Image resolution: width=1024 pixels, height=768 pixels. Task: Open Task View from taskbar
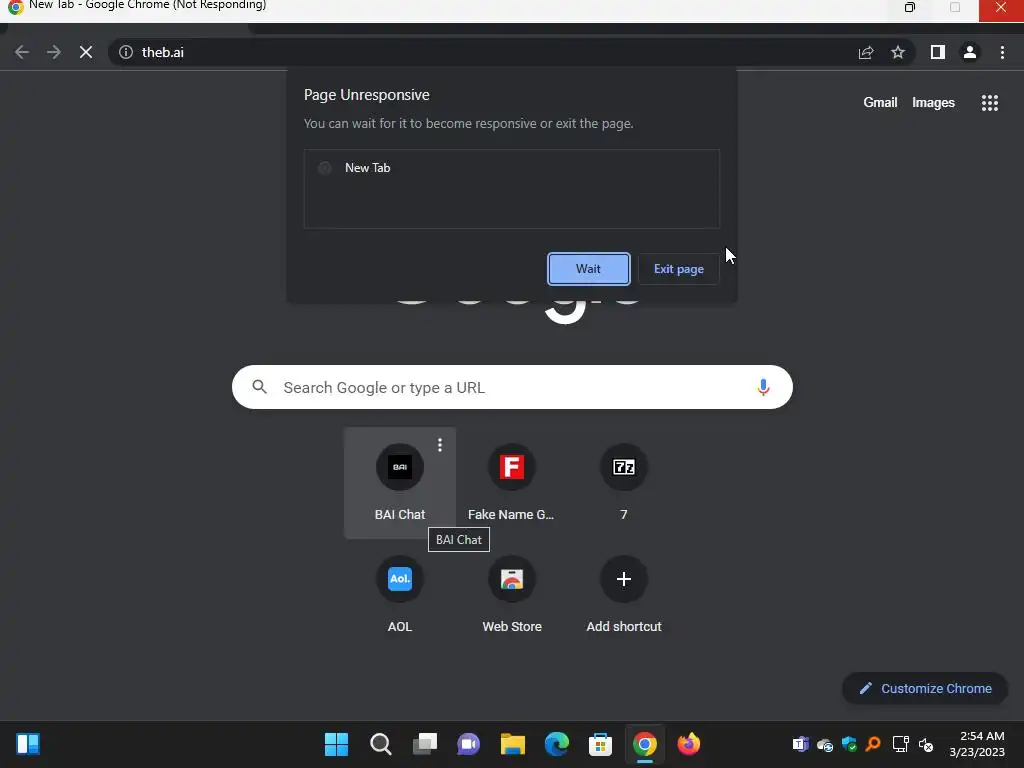424,744
